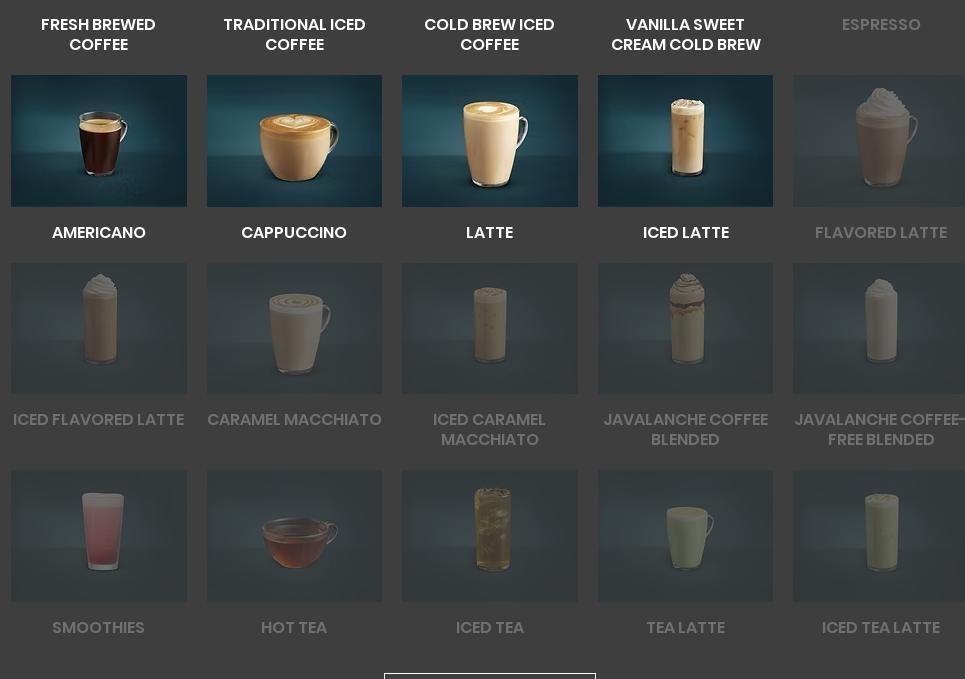
Task: Open the Hot Tea cup image
Action: tap(294, 536)
